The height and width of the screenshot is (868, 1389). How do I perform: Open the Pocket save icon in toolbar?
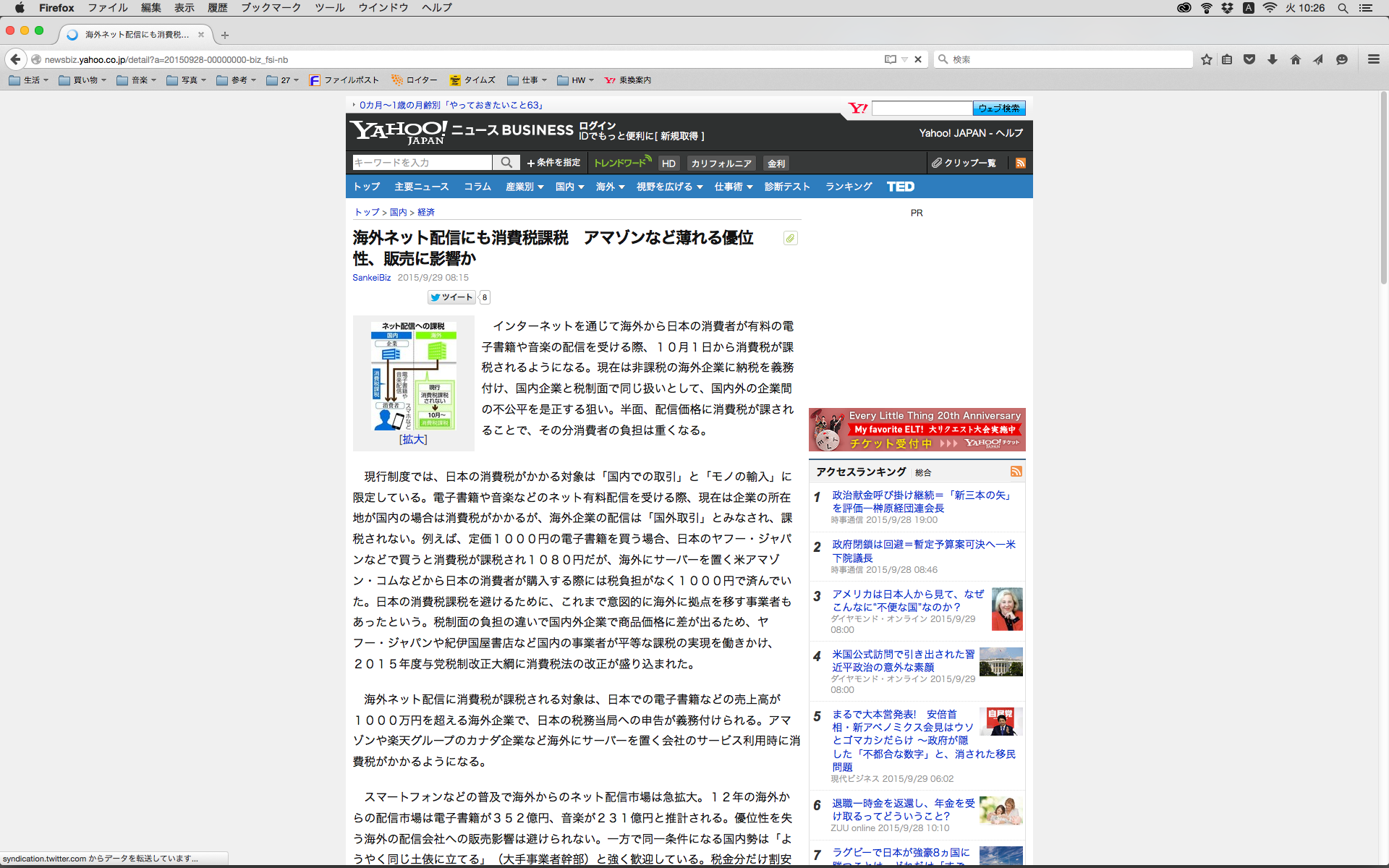pyautogui.click(x=1249, y=59)
